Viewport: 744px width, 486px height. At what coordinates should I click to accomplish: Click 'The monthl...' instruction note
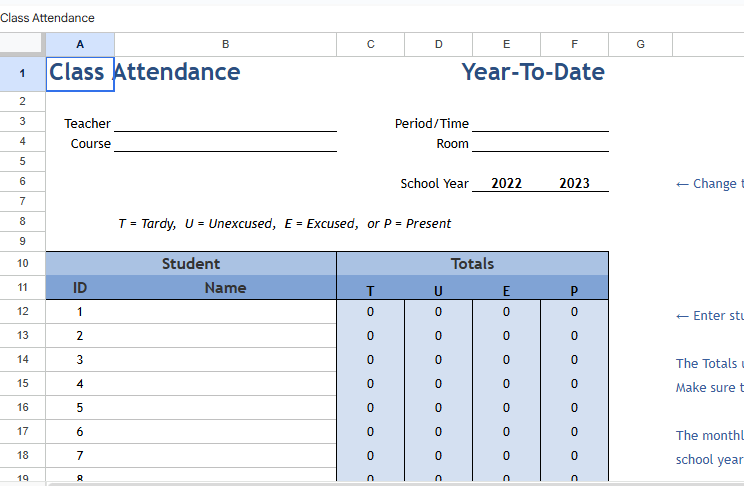click(709, 435)
